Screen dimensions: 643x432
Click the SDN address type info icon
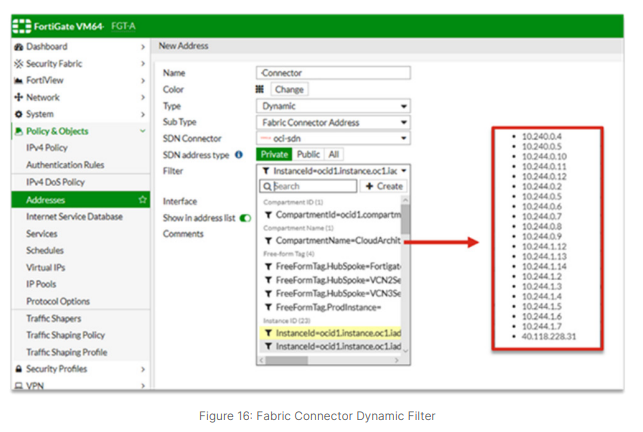(239, 155)
